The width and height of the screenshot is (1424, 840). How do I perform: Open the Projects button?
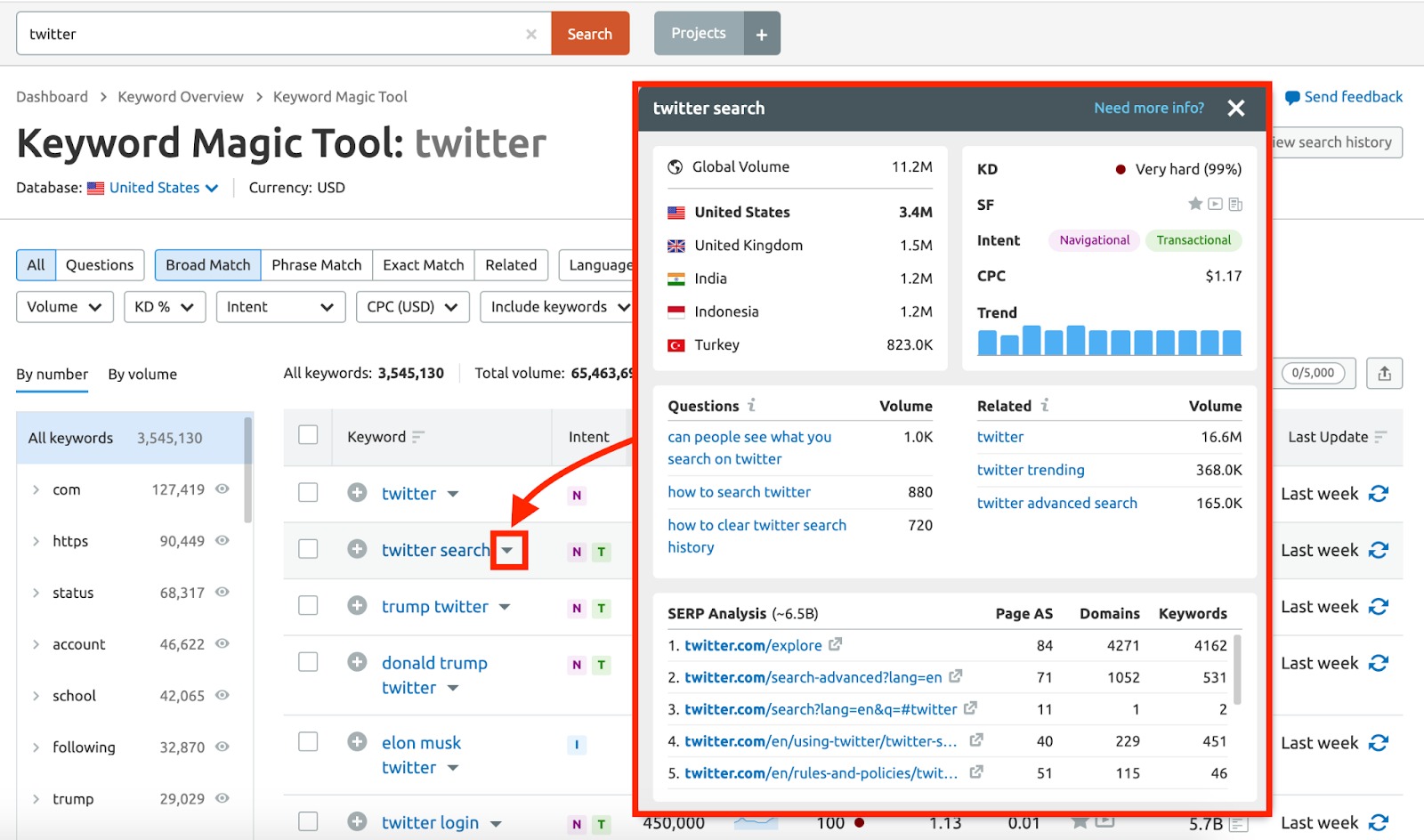(699, 33)
